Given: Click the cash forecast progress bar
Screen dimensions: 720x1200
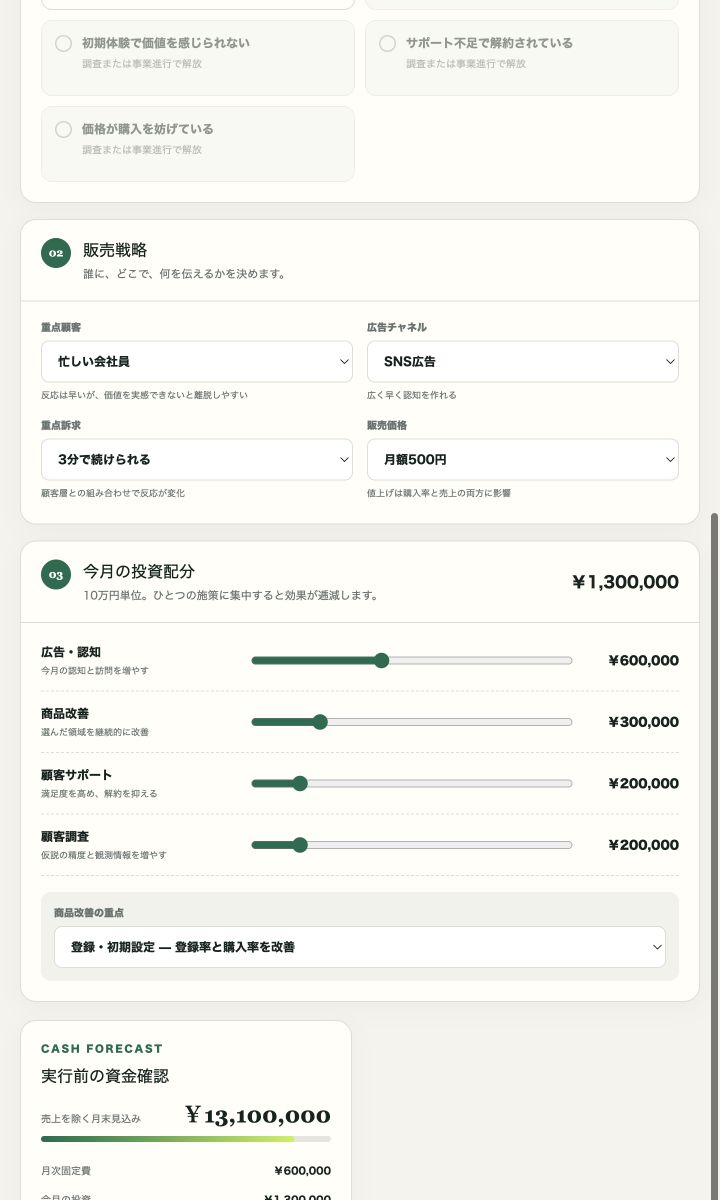Looking at the screenshot, I should click(x=186, y=1139).
